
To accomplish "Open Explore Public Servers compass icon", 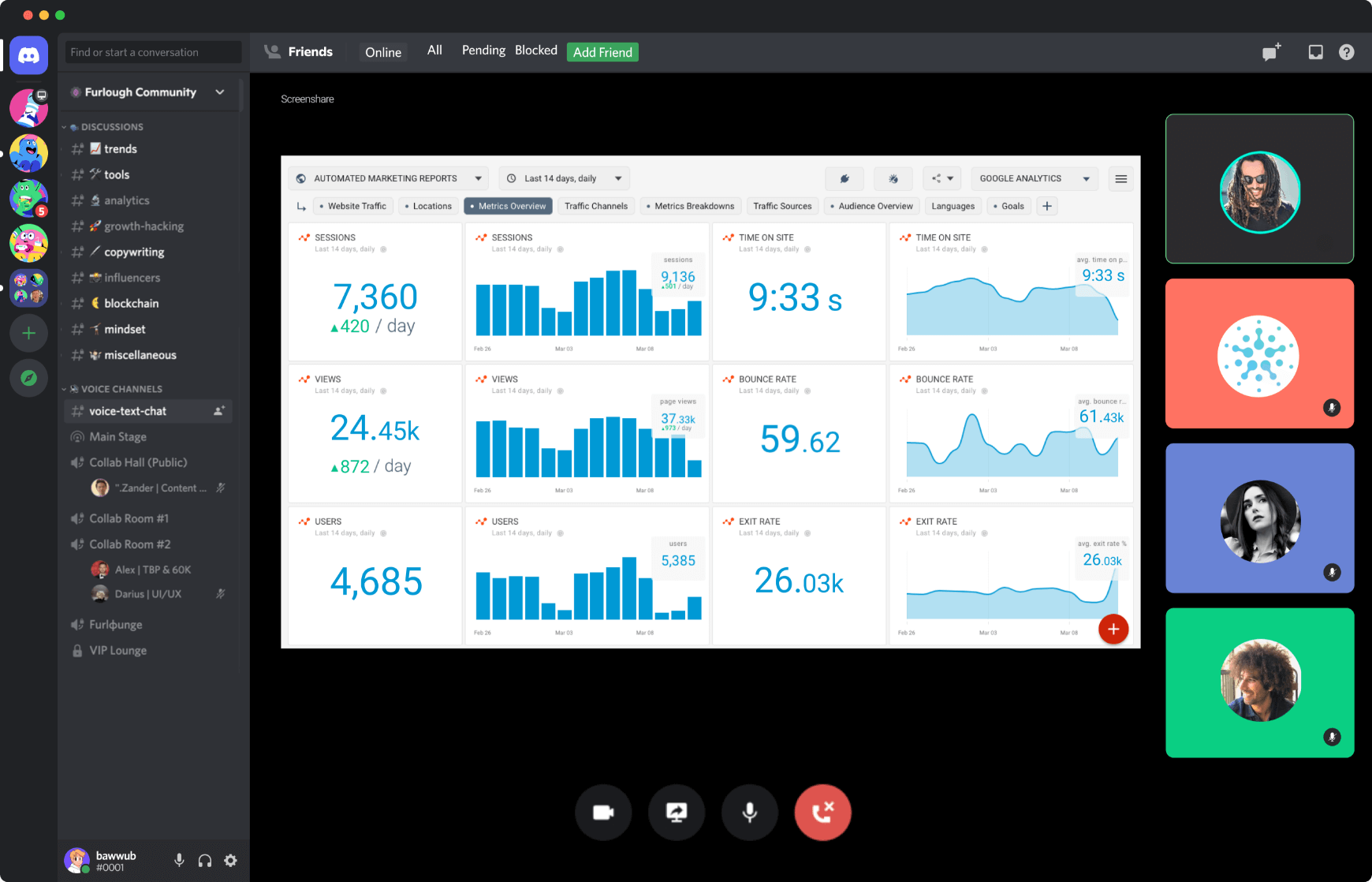I will pyautogui.click(x=29, y=378).
